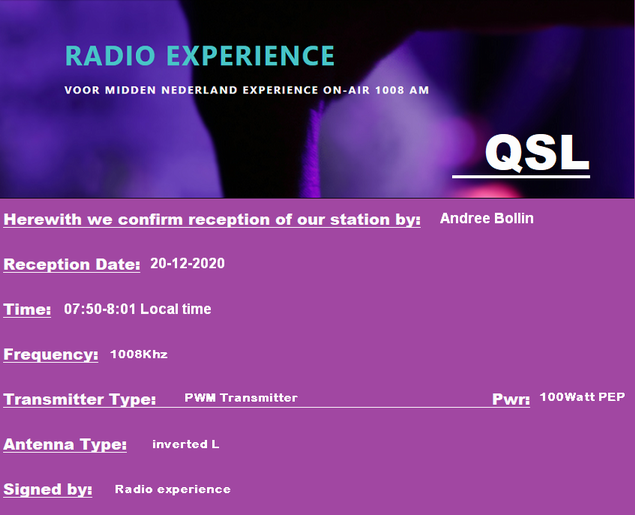
Task: Select the PWM Transmitter value
Action: click(241, 398)
